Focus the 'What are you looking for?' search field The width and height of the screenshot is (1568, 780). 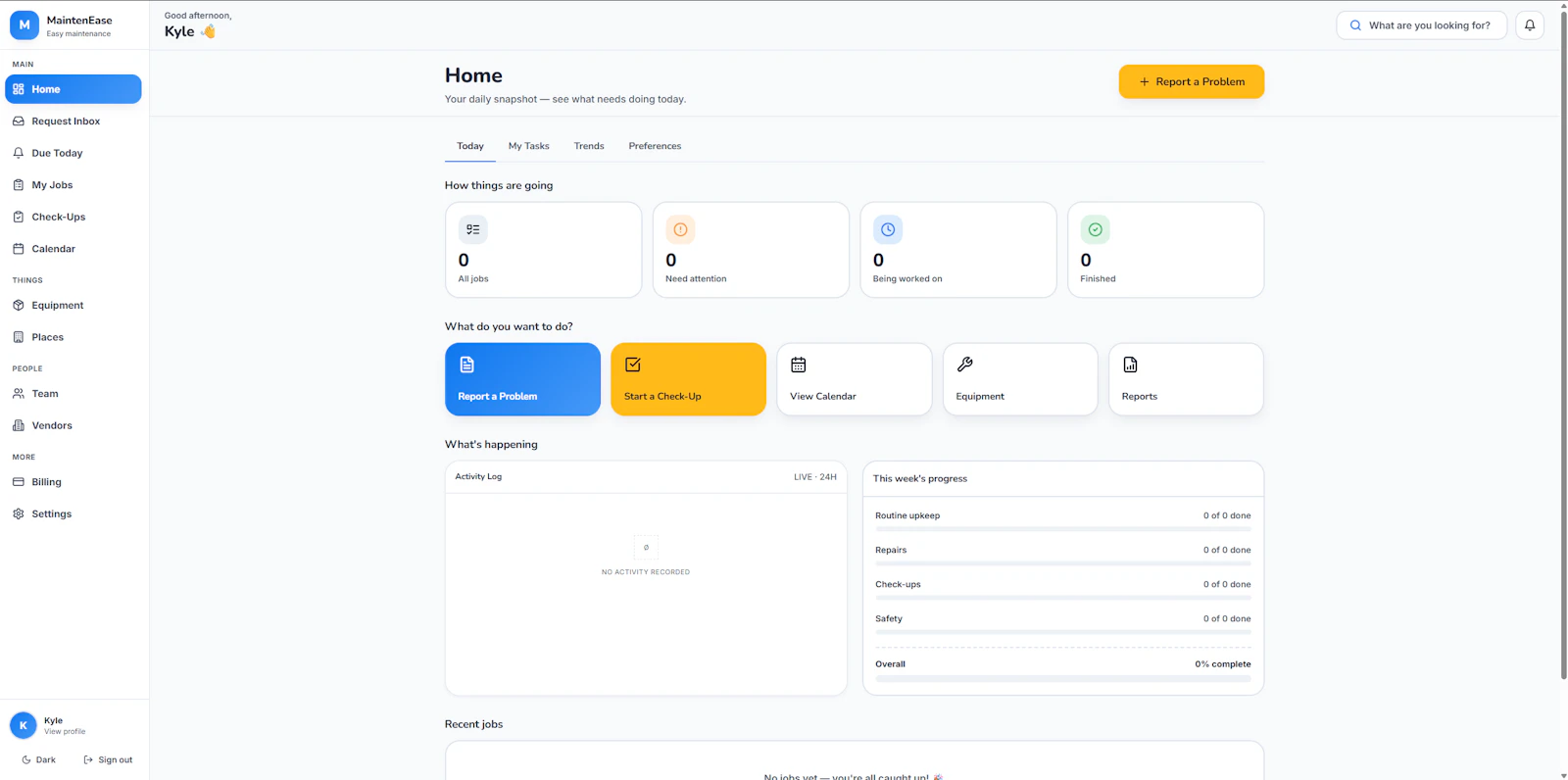pos(1422,25)
